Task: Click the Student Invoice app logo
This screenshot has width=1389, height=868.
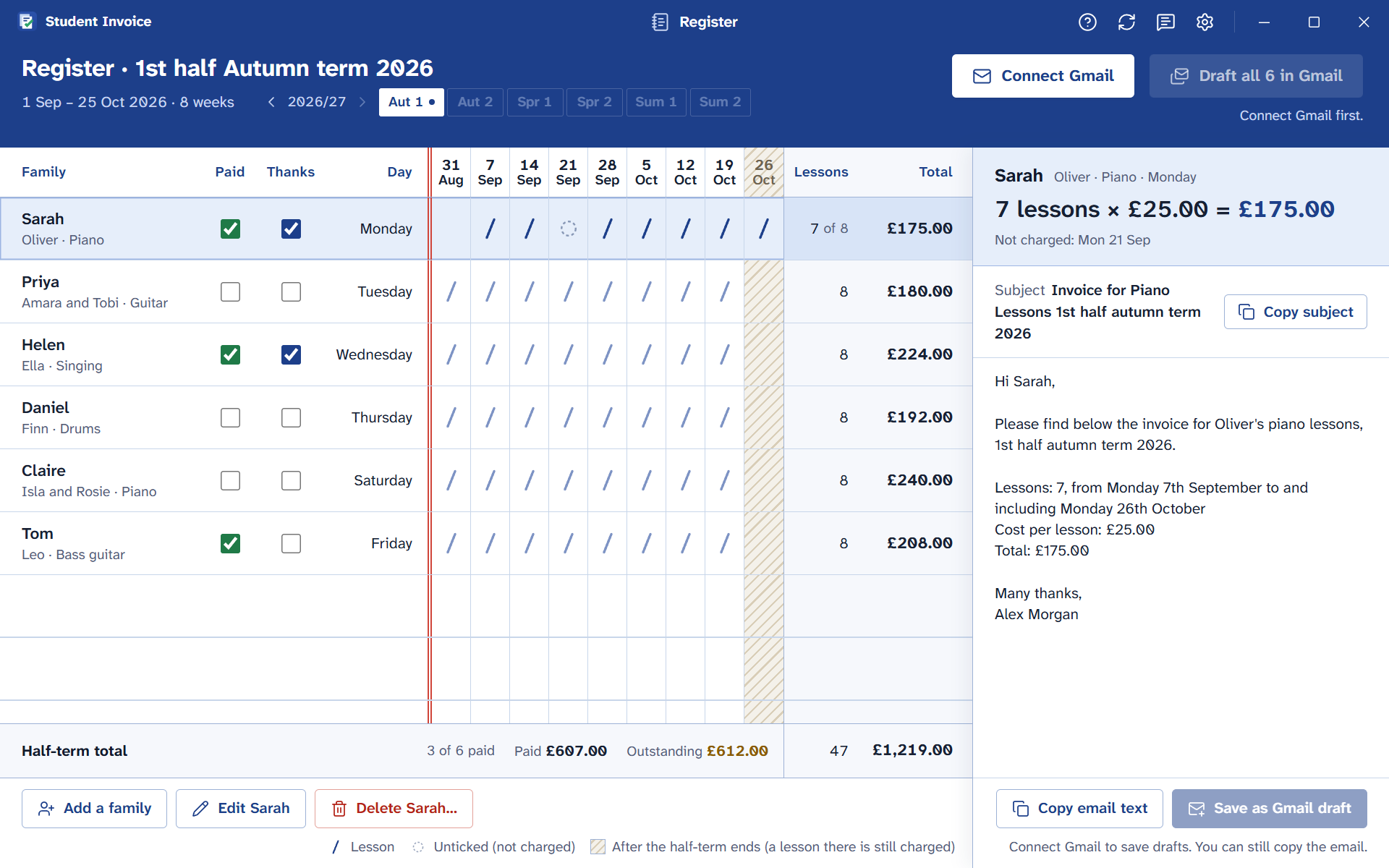Action: click(x=27, y=22)
